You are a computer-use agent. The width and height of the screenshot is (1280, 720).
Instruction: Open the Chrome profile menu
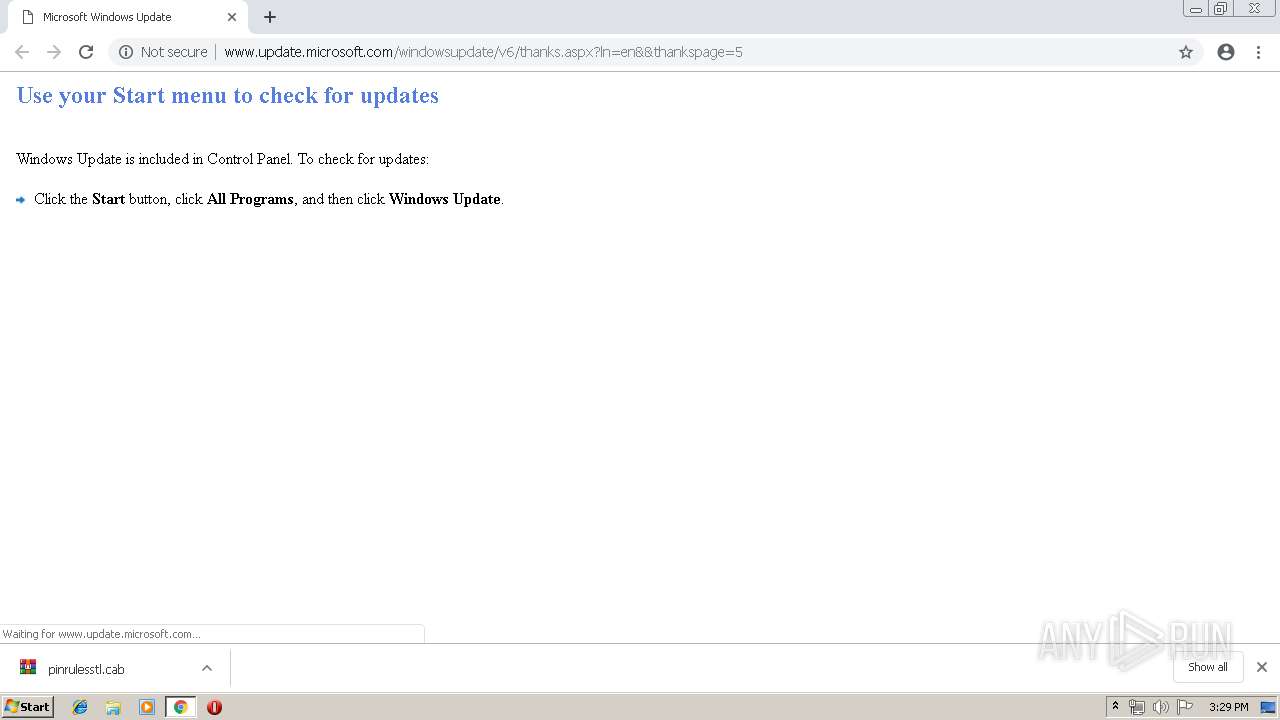1226,52
